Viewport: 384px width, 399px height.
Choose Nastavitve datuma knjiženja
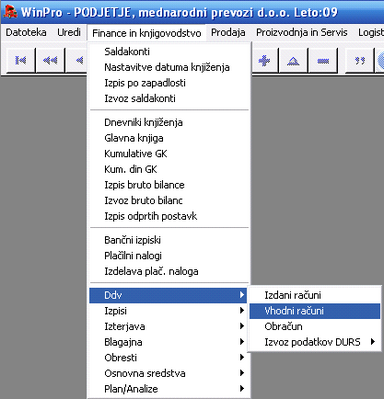(x=169, y=67)
